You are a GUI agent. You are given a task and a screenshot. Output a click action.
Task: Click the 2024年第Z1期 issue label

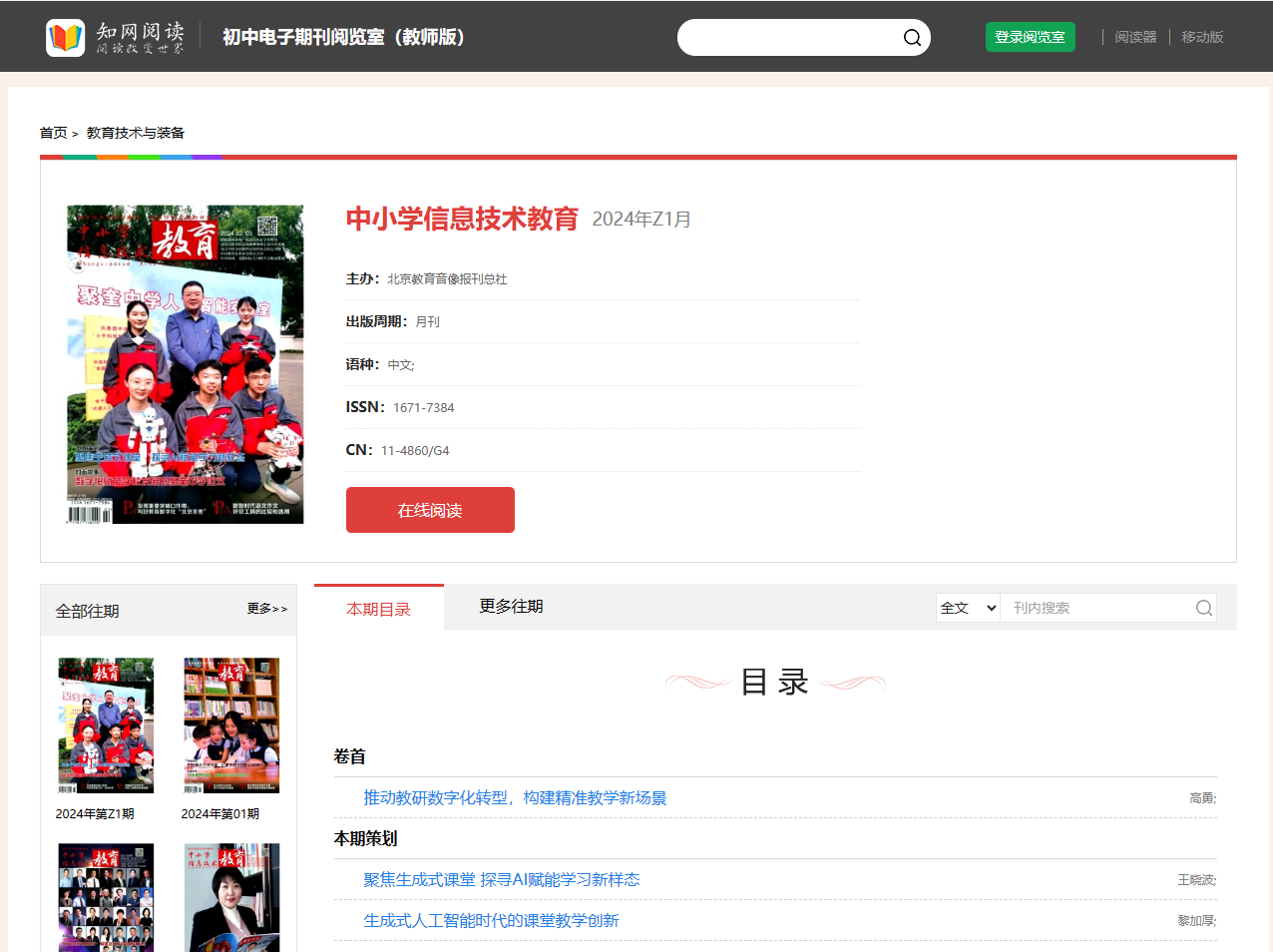95,814
